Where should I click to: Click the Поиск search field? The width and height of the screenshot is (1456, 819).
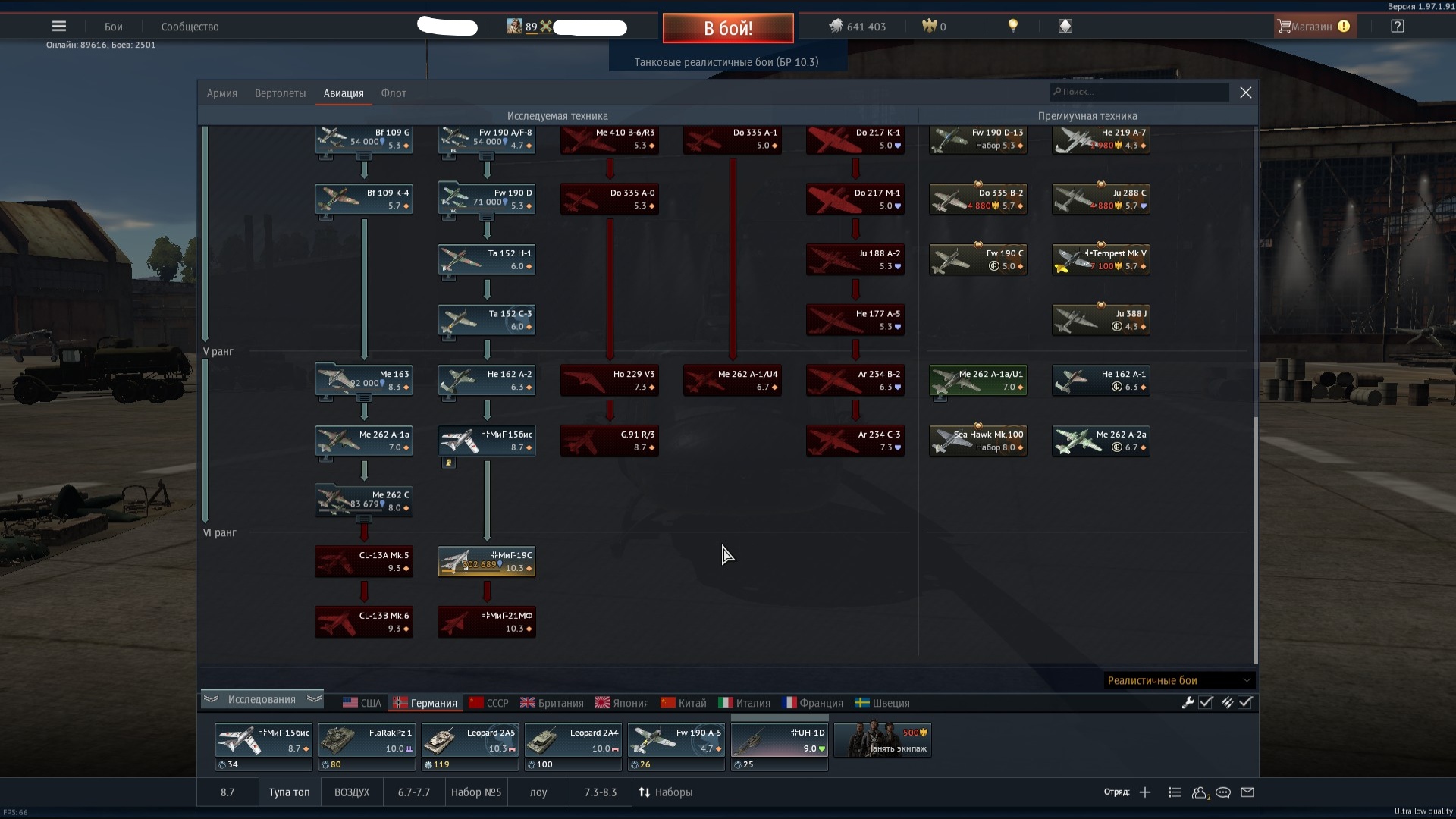(x=1139, y=92)
